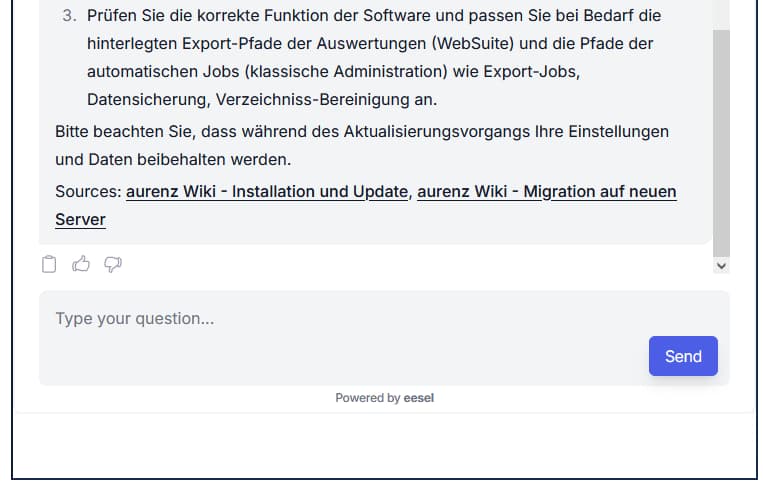Viewport: 763px width, 485px height.
Task: Click the "Sources:" label
Action: pos(88,191)
